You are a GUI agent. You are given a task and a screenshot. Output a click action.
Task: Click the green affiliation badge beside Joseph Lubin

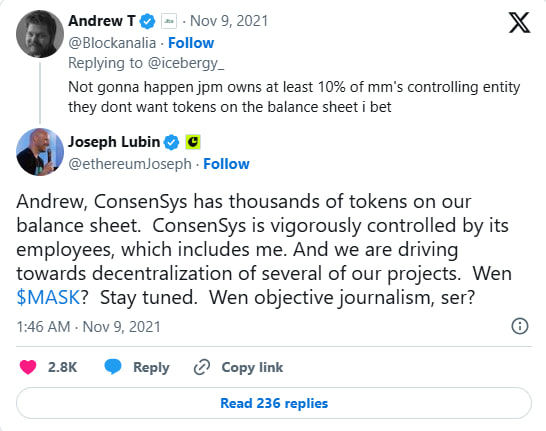[193, 142]
